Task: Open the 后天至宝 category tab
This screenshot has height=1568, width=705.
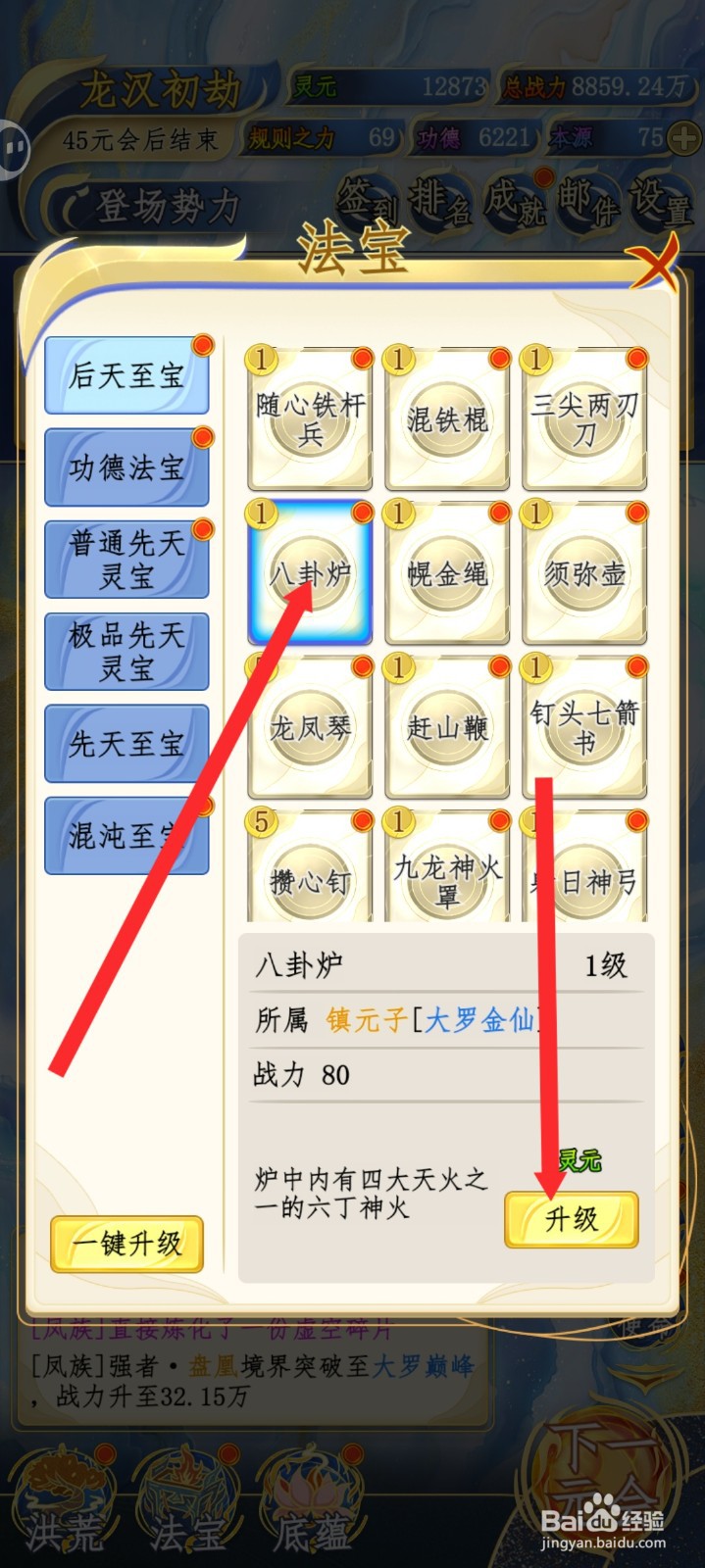Action: pos(126,375)
